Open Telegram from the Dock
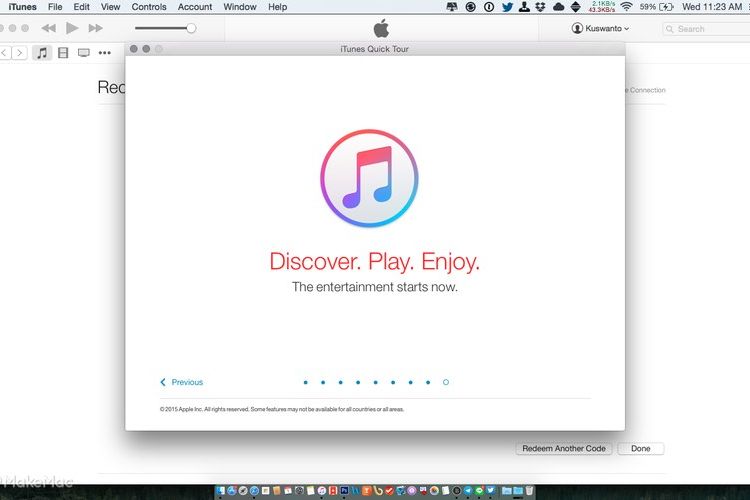This screenshot has width=750, height=500. click(x=468, y=490)
